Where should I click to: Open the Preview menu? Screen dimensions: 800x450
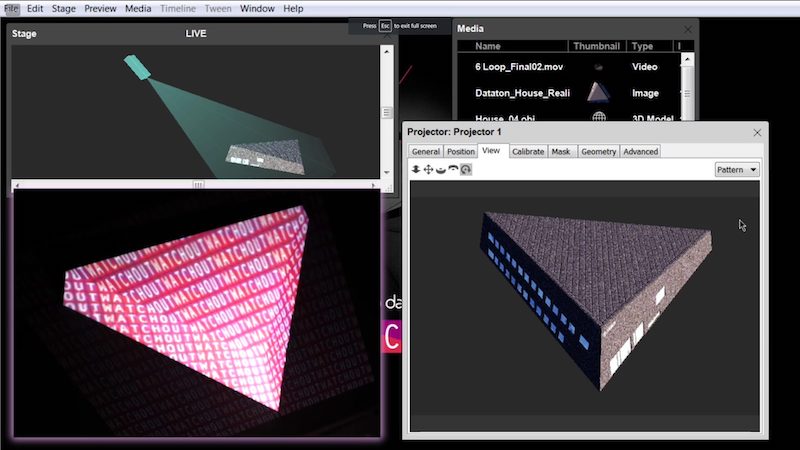pyautogui.click(x=100, y=8)
